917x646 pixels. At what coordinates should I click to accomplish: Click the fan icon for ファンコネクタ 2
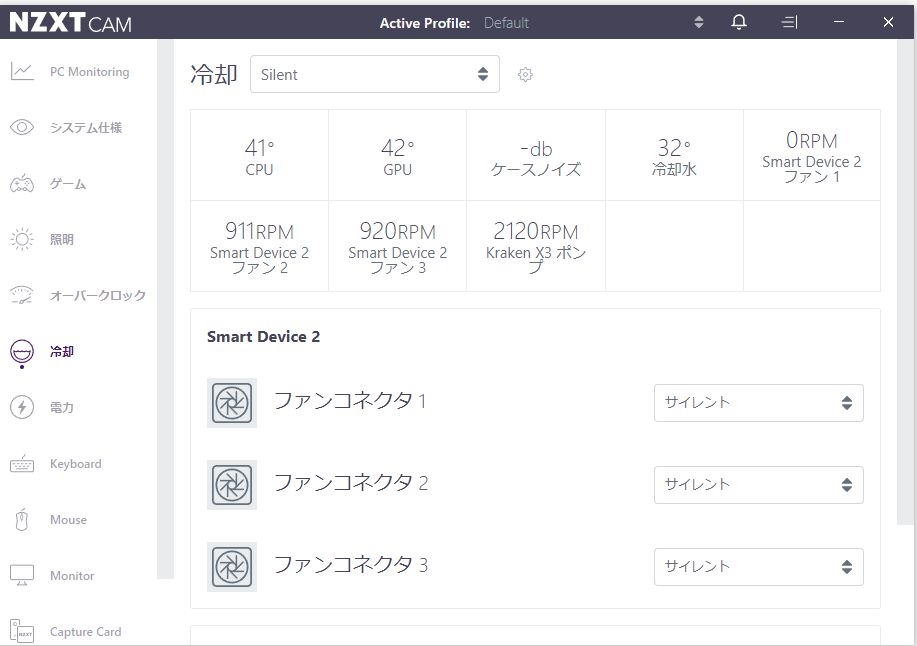pyautogui.click(x=232, y=485)
